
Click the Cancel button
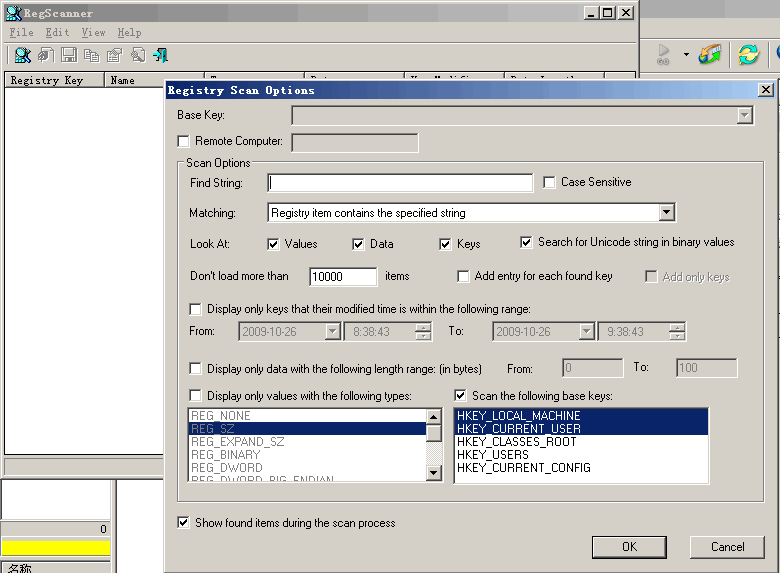[727, 547]
